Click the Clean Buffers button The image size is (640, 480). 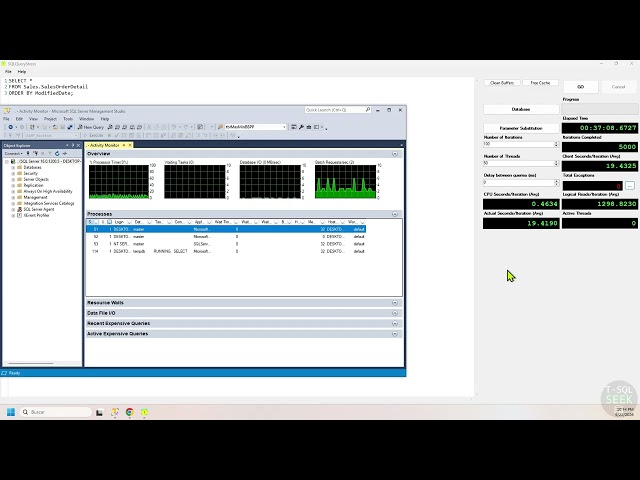(x=502, y=83)
